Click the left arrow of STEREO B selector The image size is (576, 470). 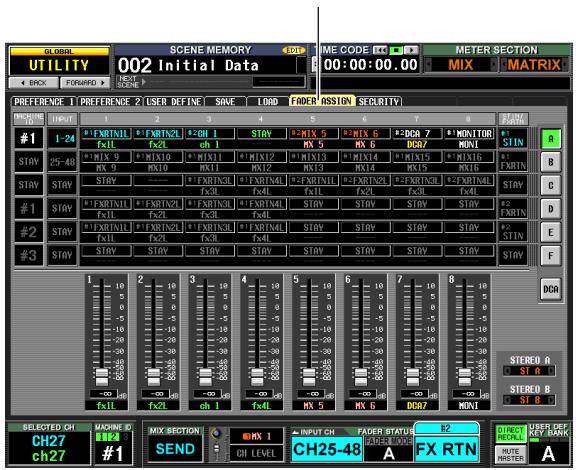pos(507,400)
